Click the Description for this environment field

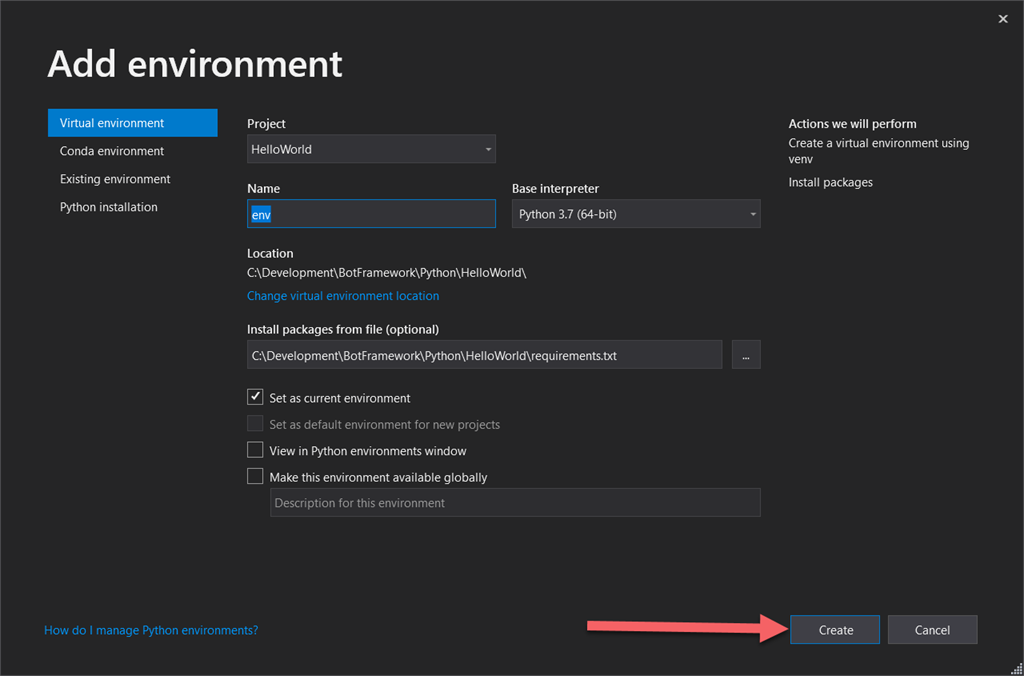(515, 503)
